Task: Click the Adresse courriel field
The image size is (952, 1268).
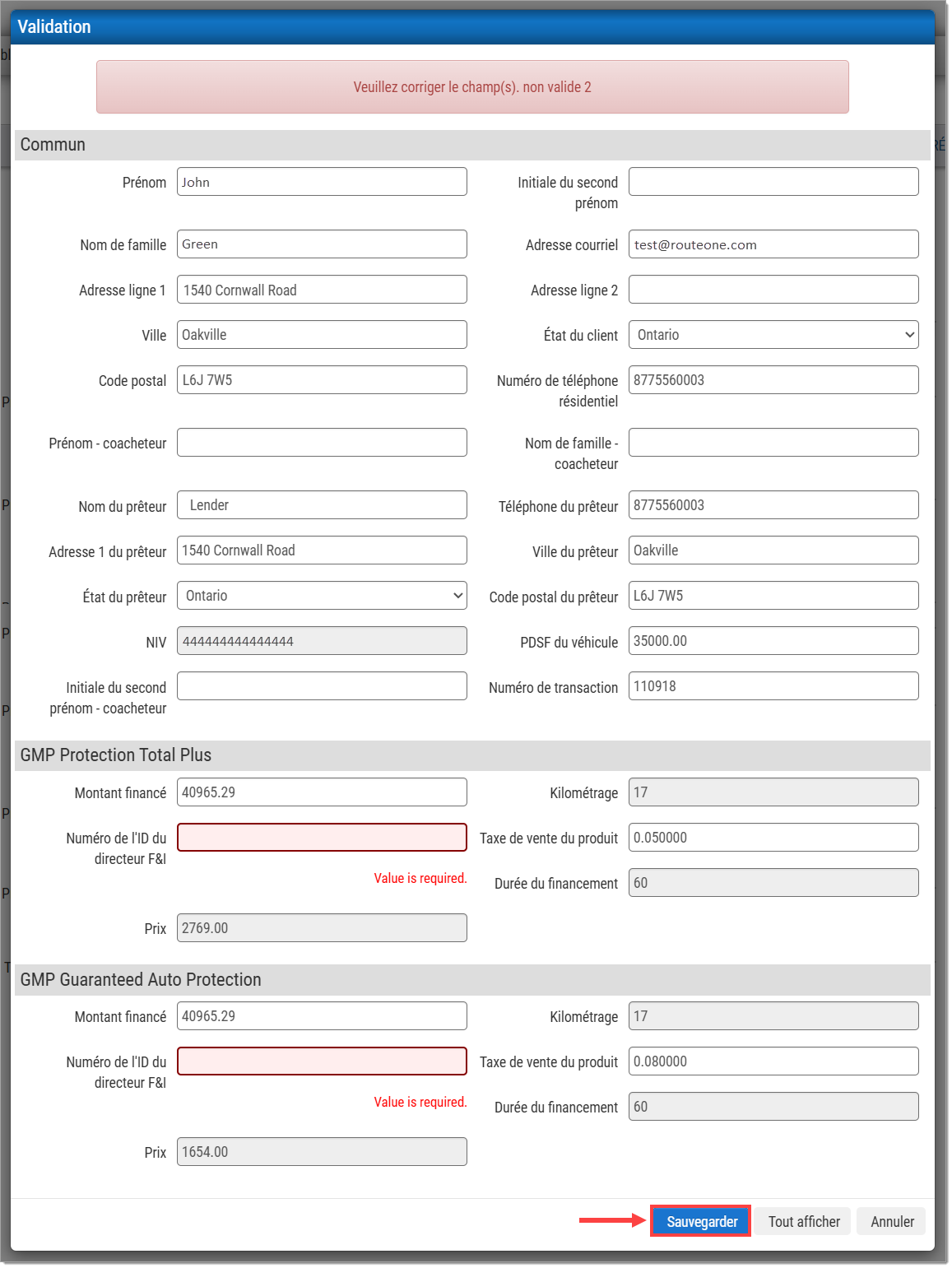Action: pyautogui.click(x=773, y=244)
